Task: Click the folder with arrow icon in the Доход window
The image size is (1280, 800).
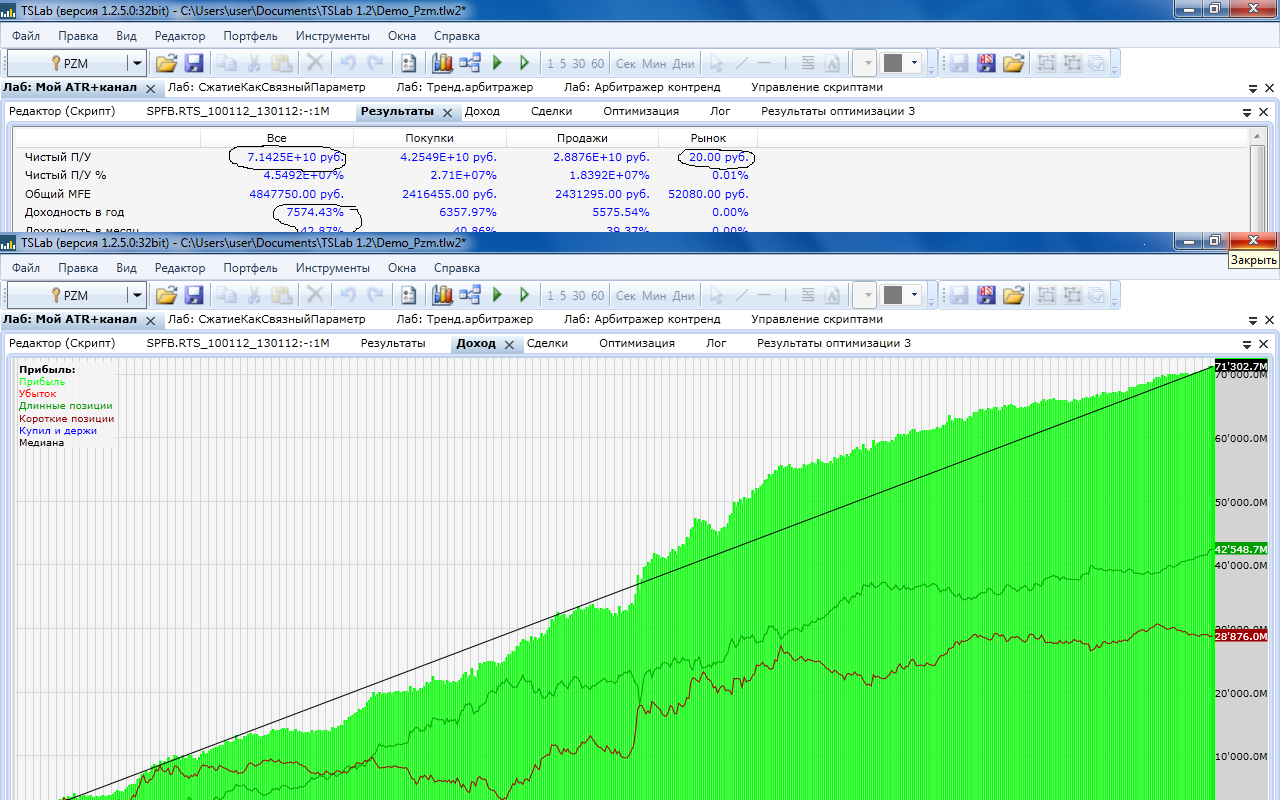Action: coord(1014,295)
